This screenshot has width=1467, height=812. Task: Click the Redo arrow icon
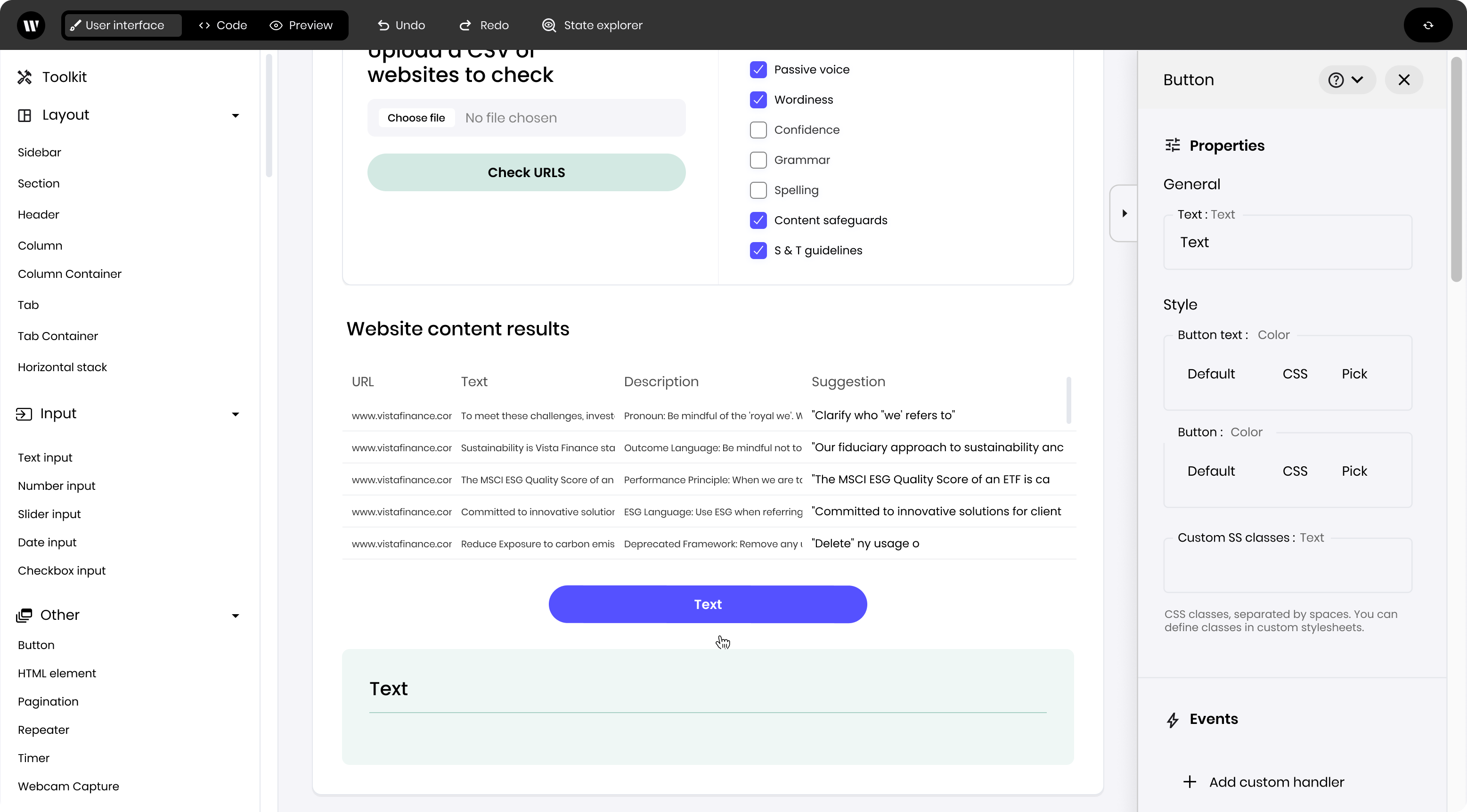(x=465, y=25)
